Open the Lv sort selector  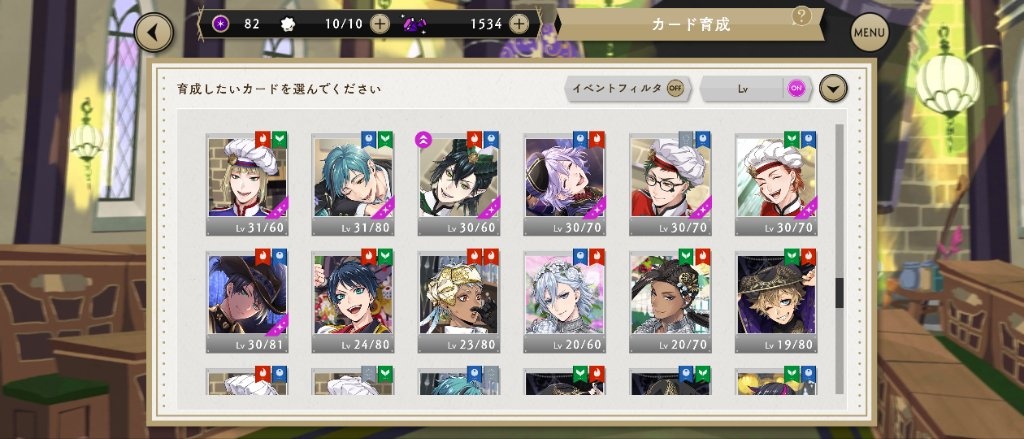point(743,88)
